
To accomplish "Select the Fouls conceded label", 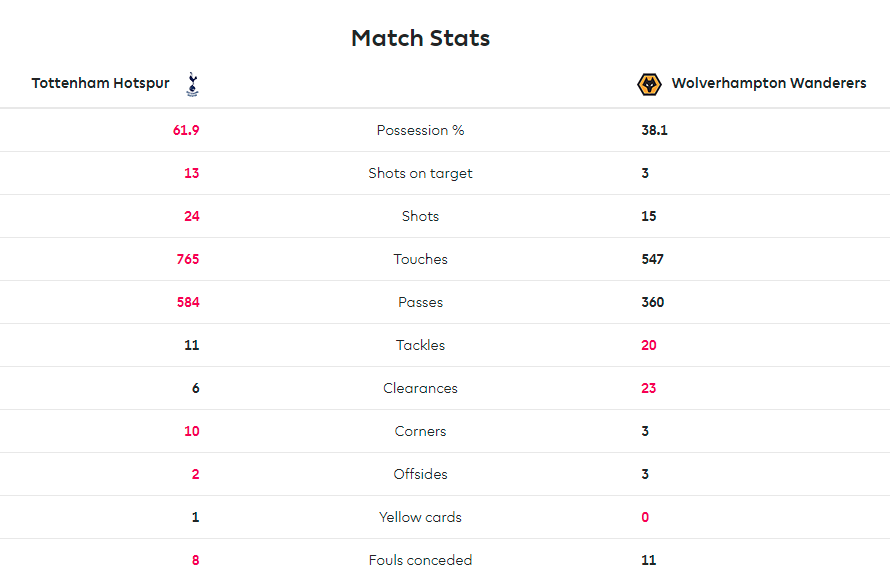I will (420, 561).
